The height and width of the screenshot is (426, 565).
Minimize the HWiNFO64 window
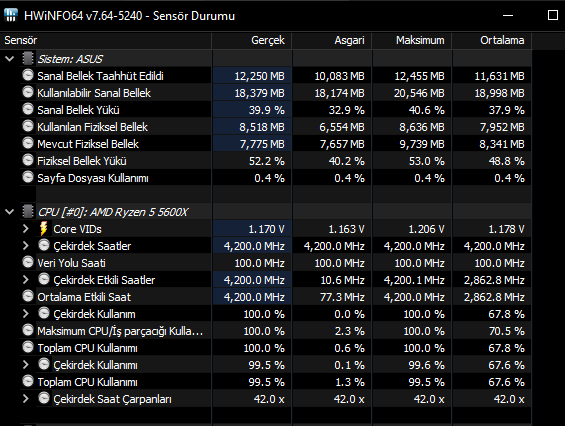[x=508, y=15]
